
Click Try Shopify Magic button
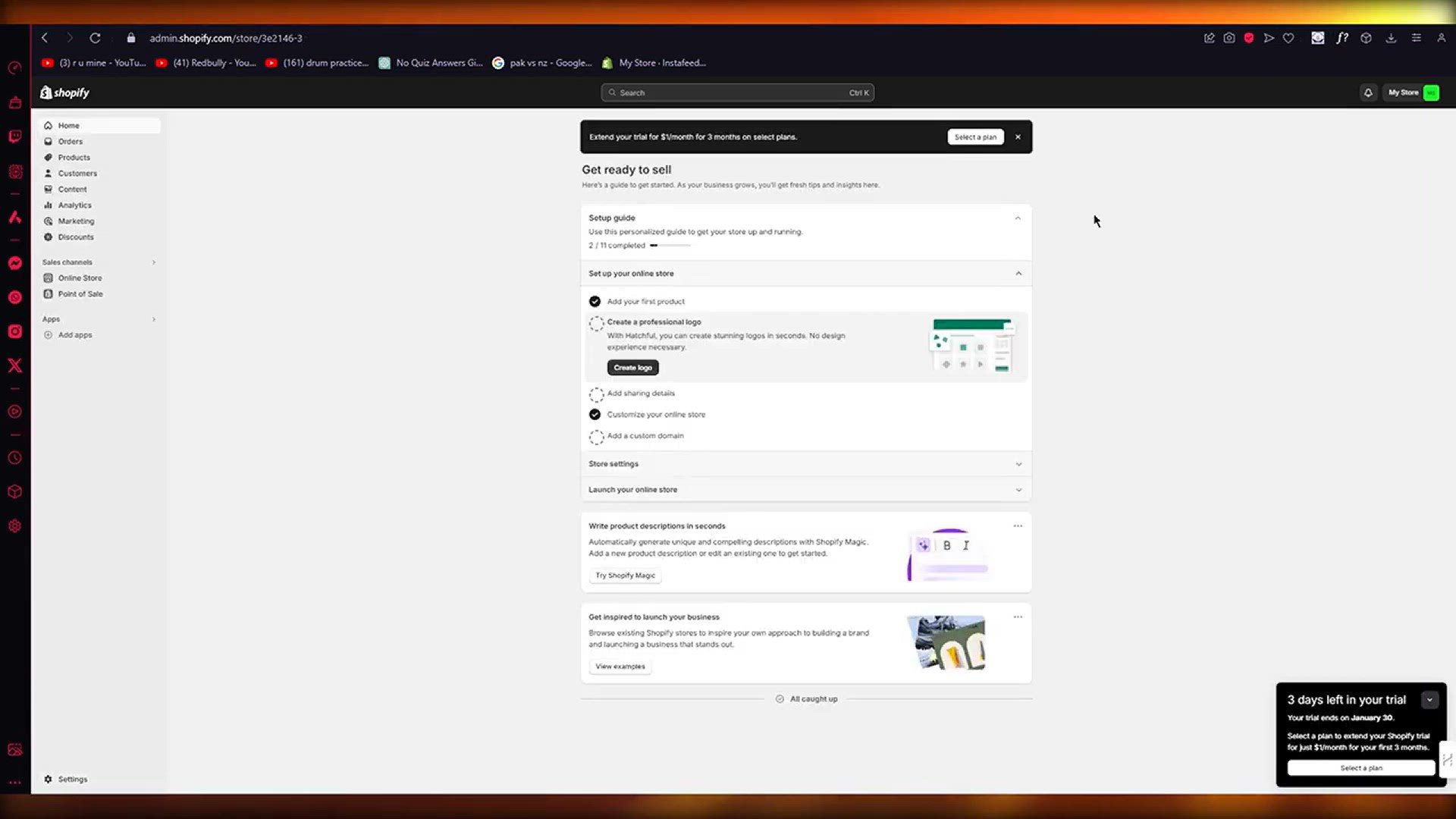coord(625,576)
